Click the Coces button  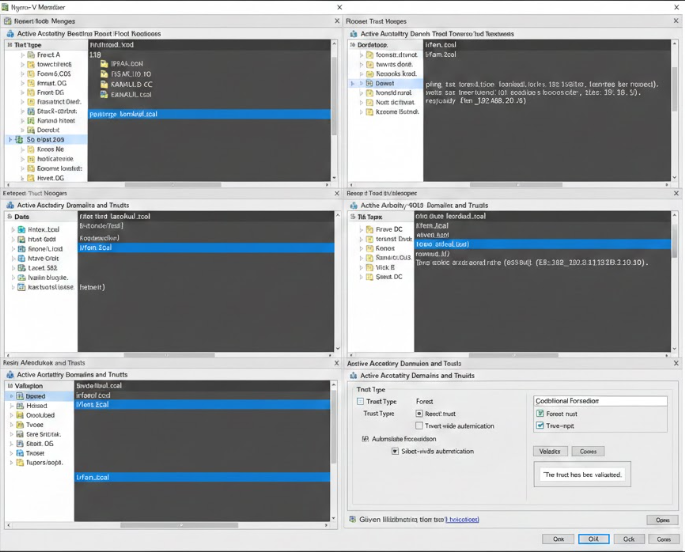(588, 451)
